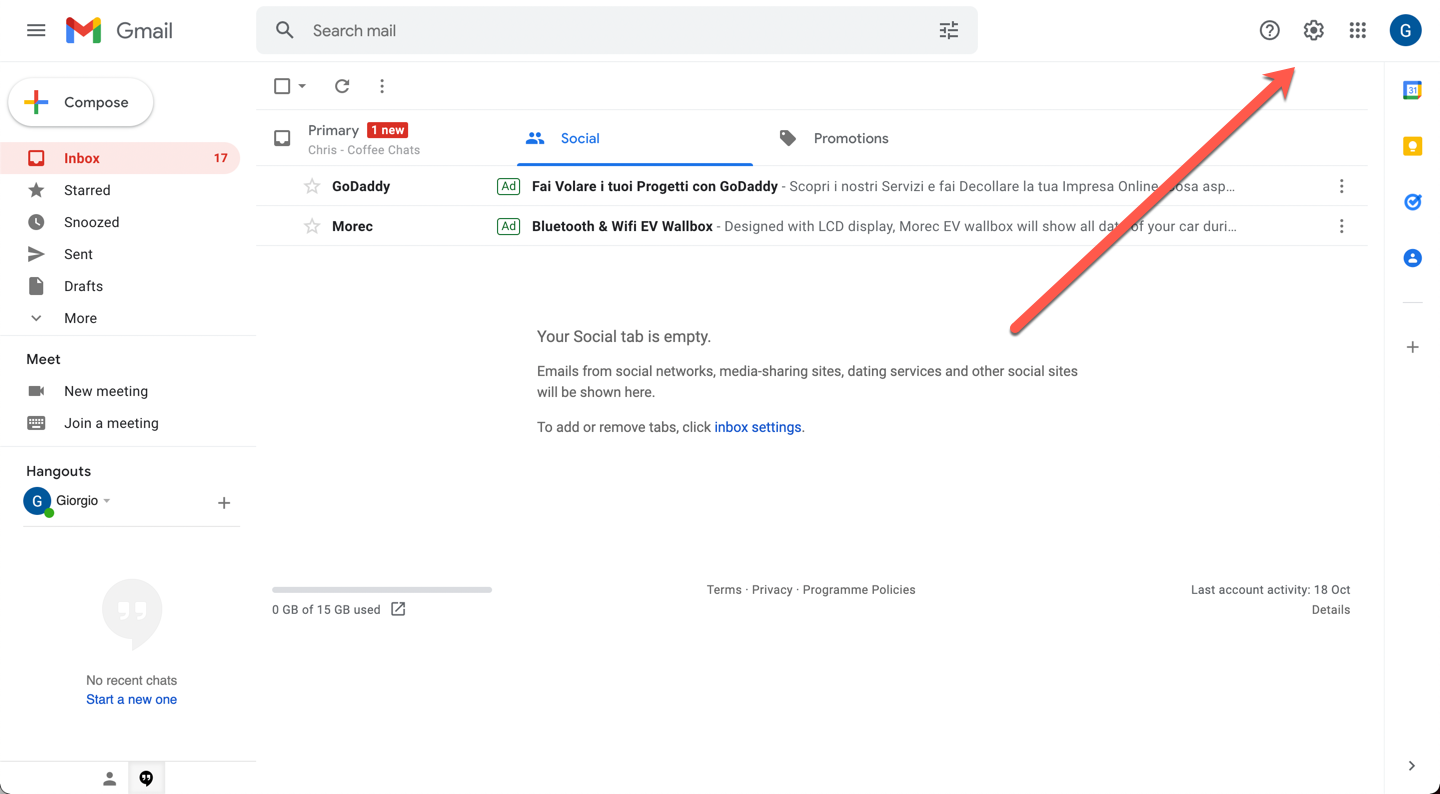Open the GoDaddy ad email subject

655,186
